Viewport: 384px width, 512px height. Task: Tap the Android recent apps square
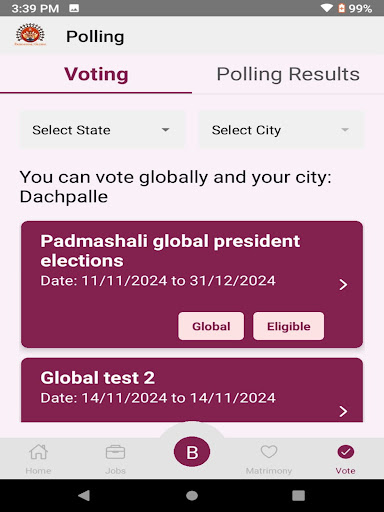(x=298, y=495)
